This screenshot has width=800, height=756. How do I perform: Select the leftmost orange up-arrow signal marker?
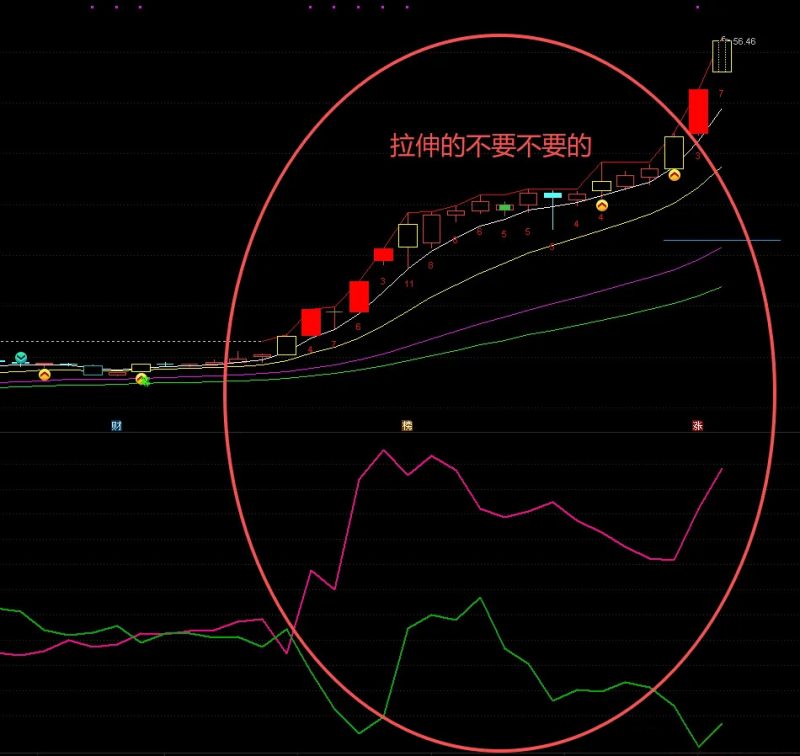44,375
